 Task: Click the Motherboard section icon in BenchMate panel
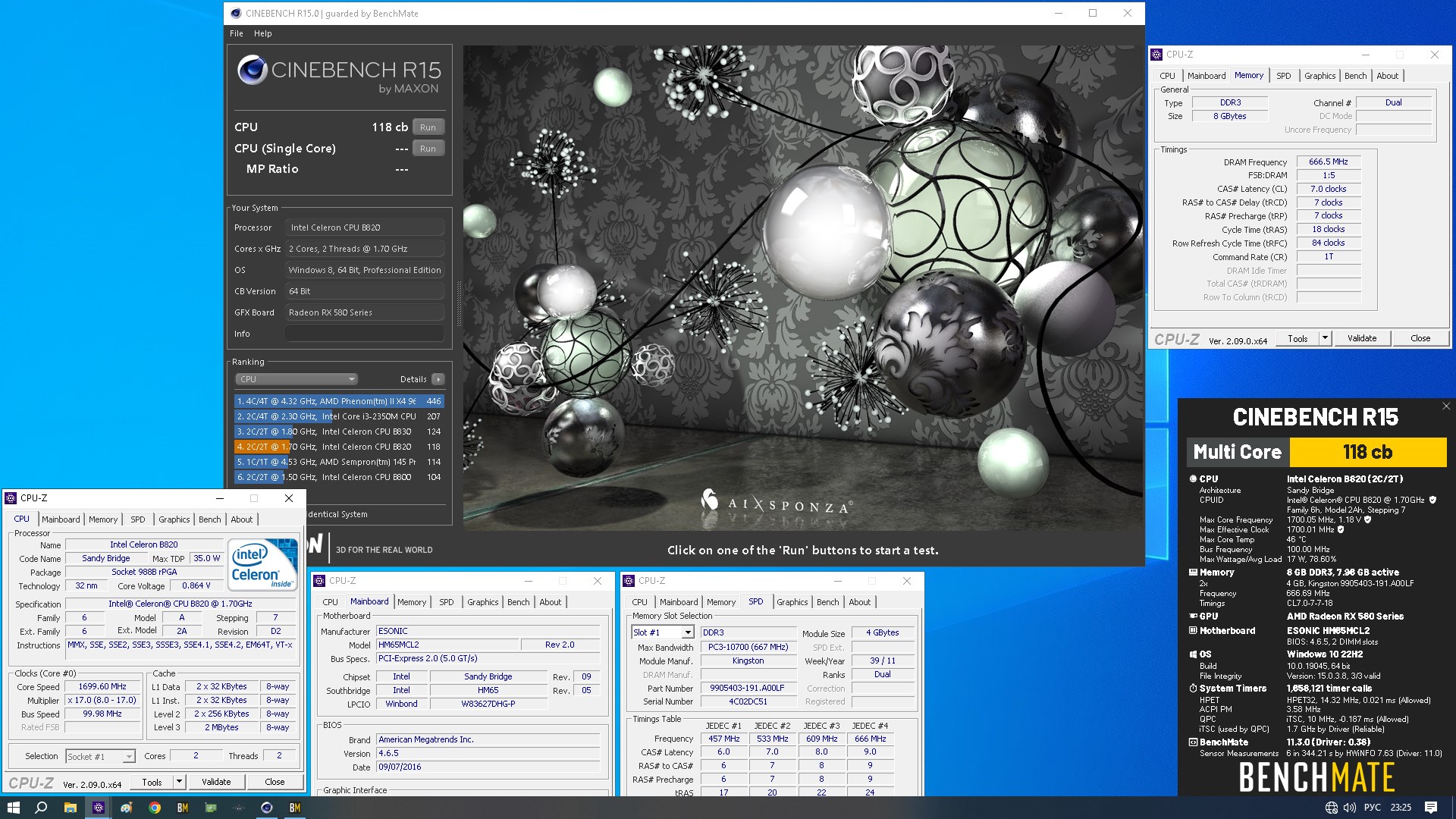pyautogui.click(x=1193, y=630)
